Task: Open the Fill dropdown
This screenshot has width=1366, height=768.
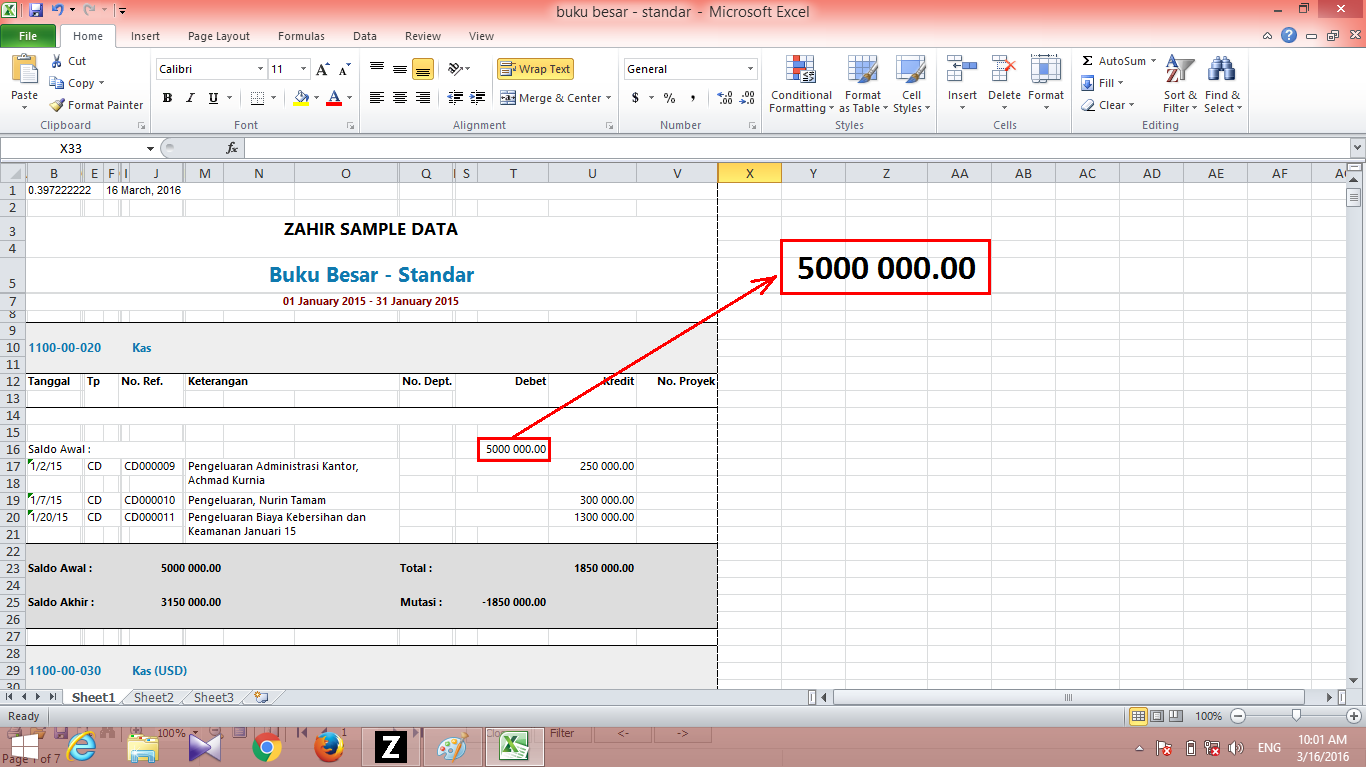Action: pyautogui.click(x=1104, y=83)
